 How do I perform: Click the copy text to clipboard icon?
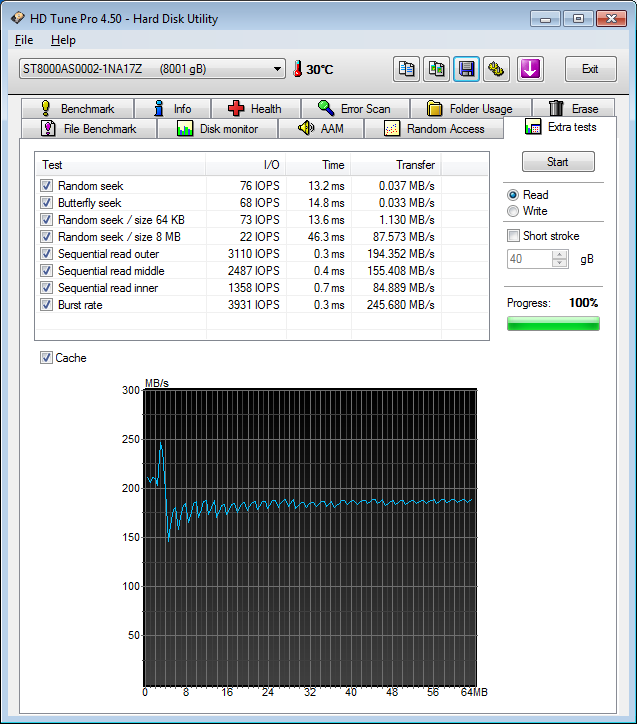pos(406,69)
